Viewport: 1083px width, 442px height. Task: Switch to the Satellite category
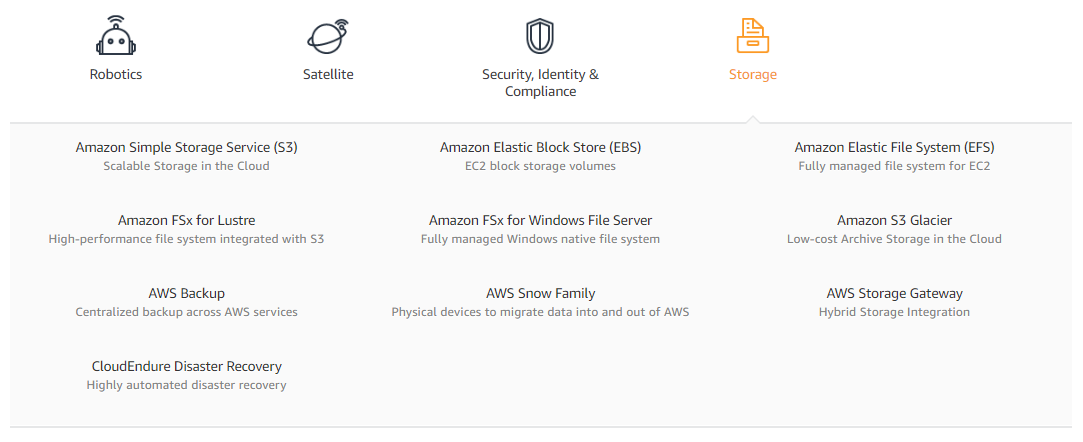[x=328, y=75]
